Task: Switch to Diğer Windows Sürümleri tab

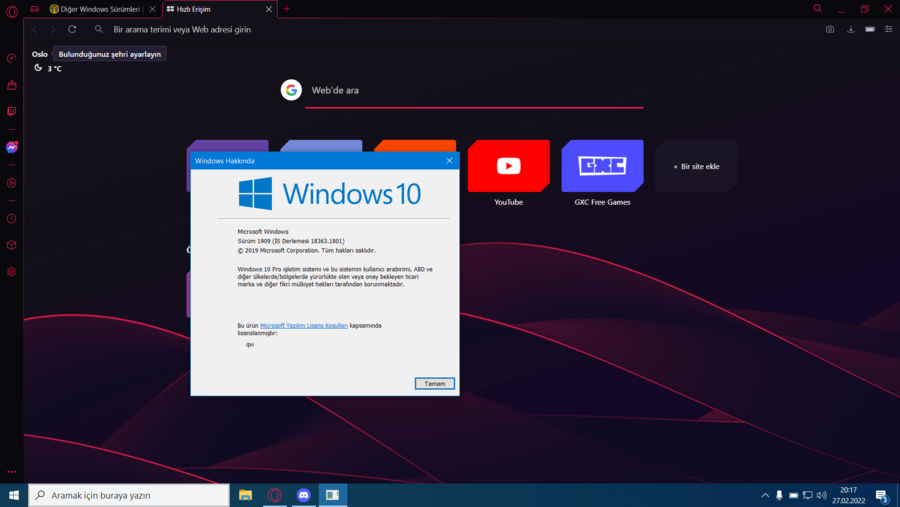Action: point(96,9)
